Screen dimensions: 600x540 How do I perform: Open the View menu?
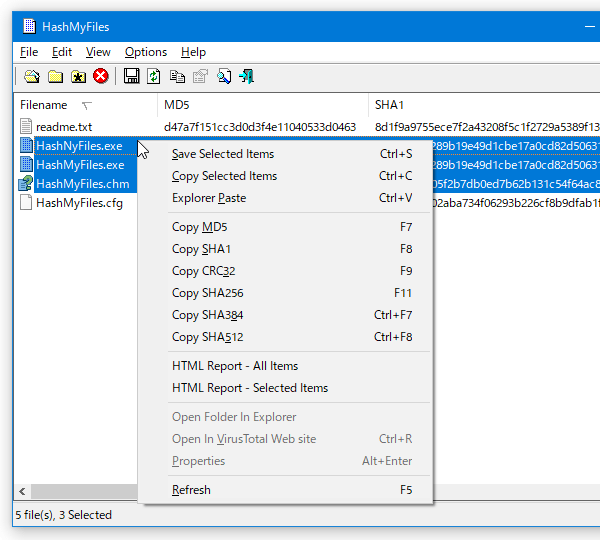tap(98, 52)
